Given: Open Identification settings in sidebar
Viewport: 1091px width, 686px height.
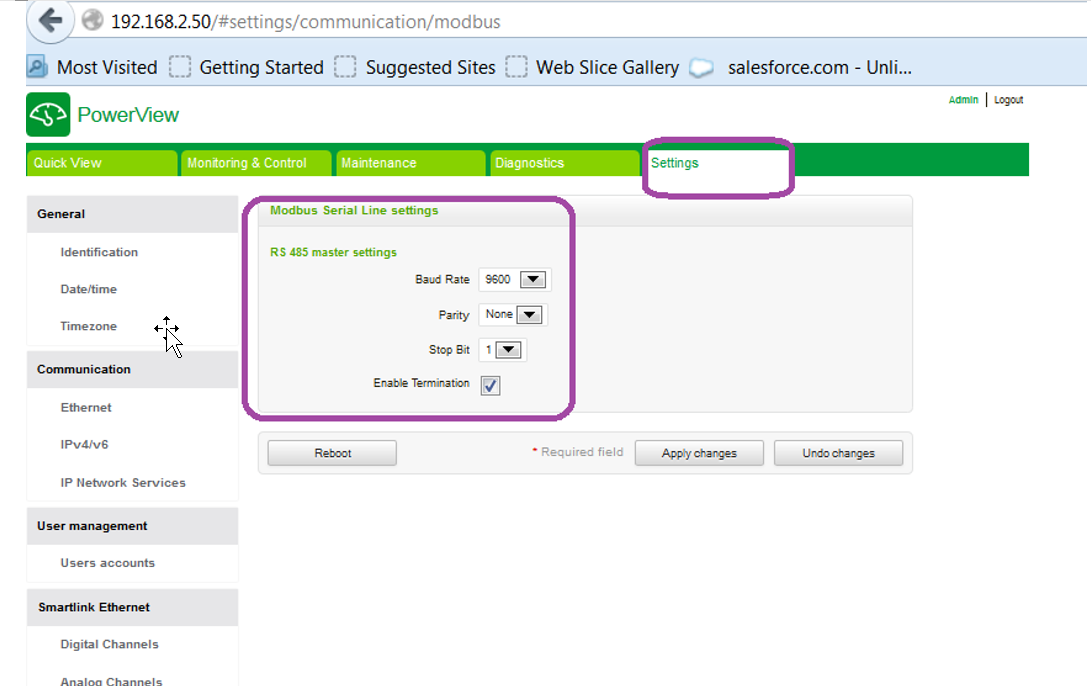Looking at the screenshot, I should 99,252.
